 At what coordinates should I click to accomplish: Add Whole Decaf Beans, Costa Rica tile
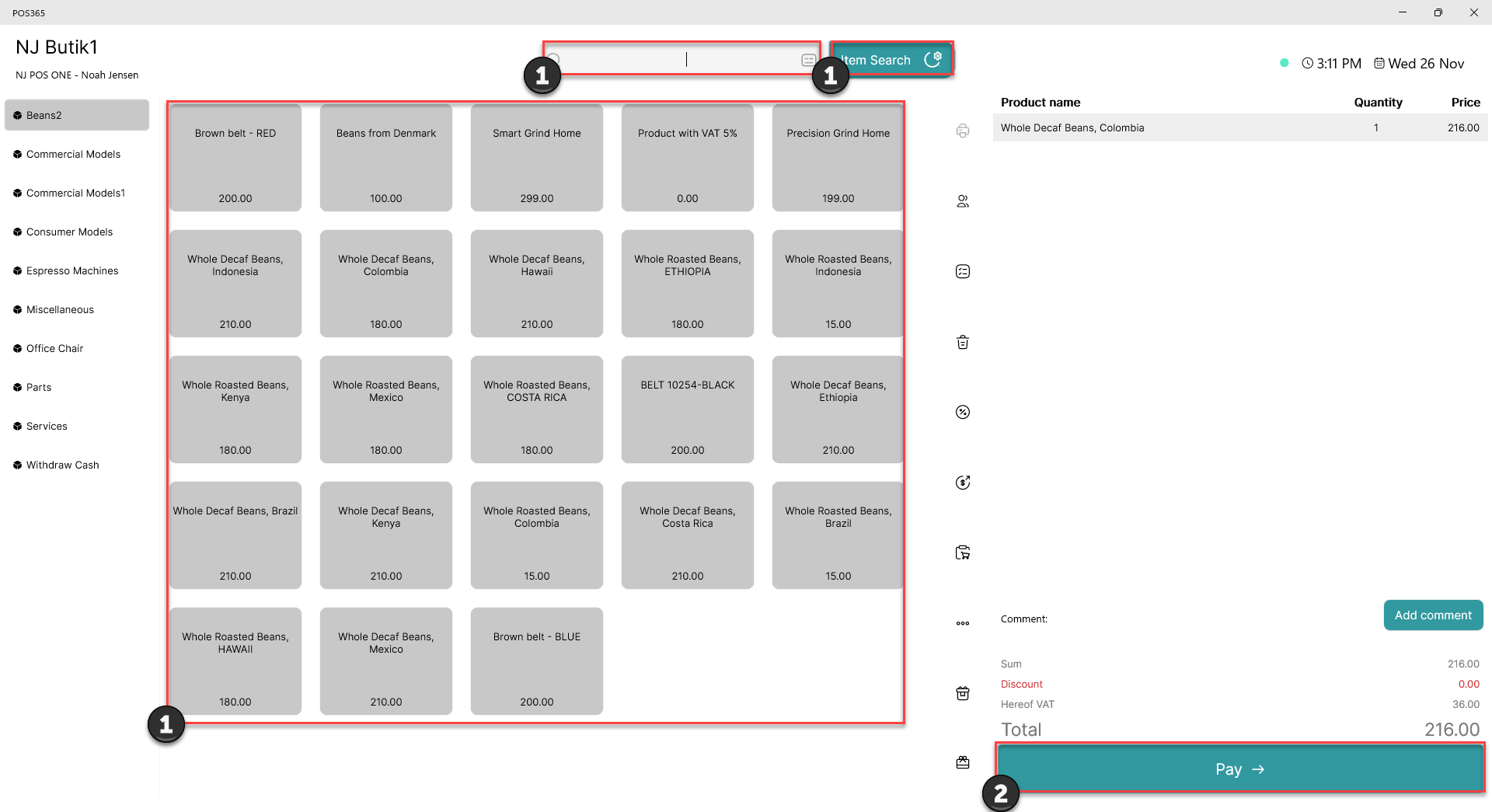(x=688, y=535)
